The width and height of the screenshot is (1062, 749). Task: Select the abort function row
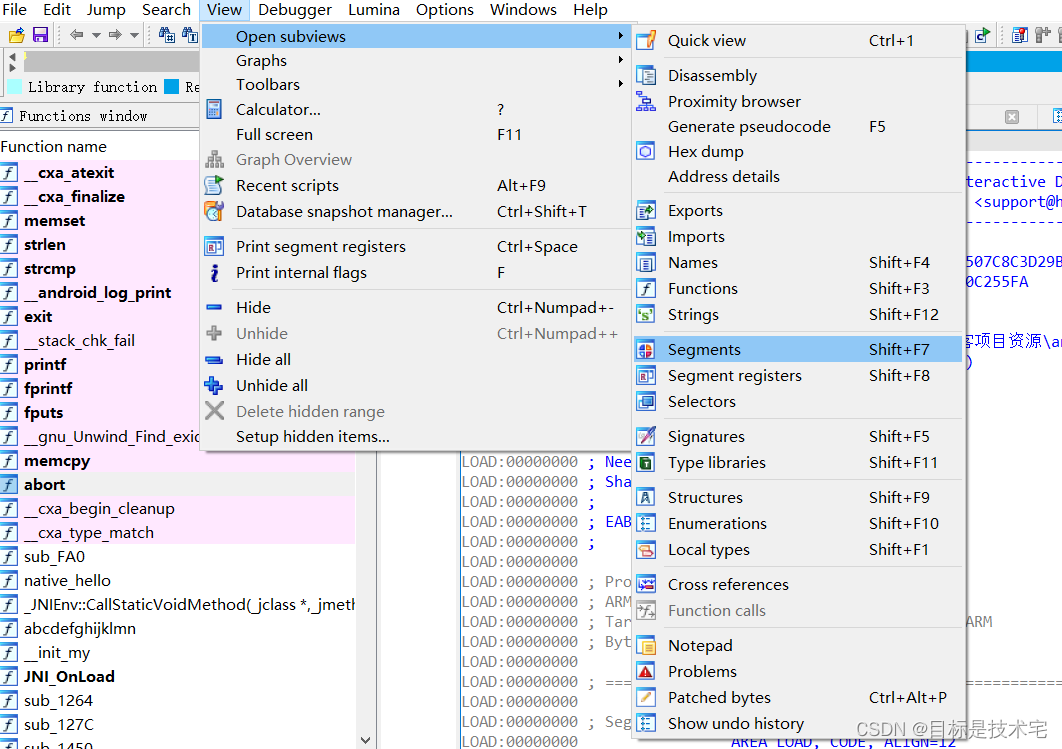(x=177, y=484)
